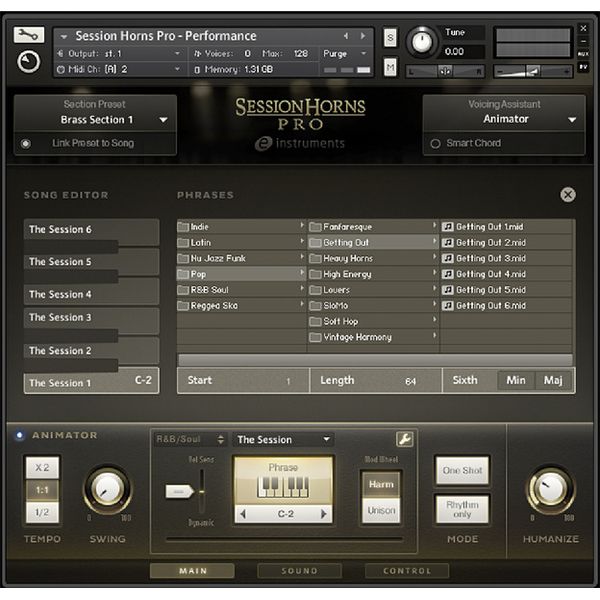Switch to the SOUND tab
600x600 pixels.
299,571
